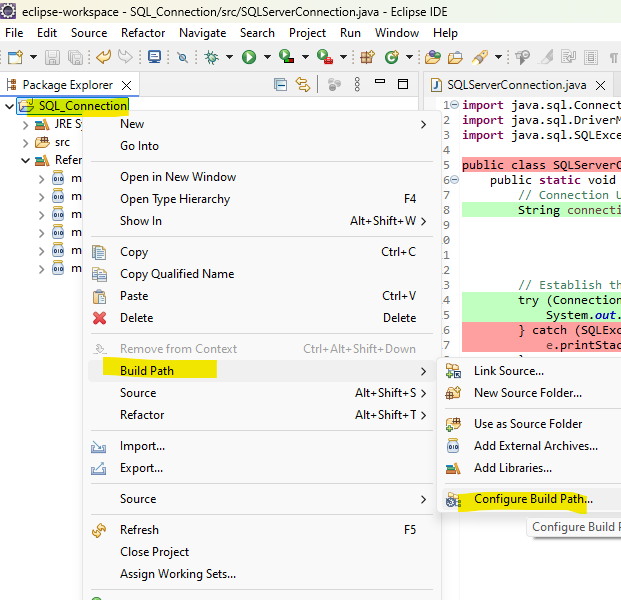Click the Open Task folder icon
Viewport: 621px width, 600px height.
[455, 58]
